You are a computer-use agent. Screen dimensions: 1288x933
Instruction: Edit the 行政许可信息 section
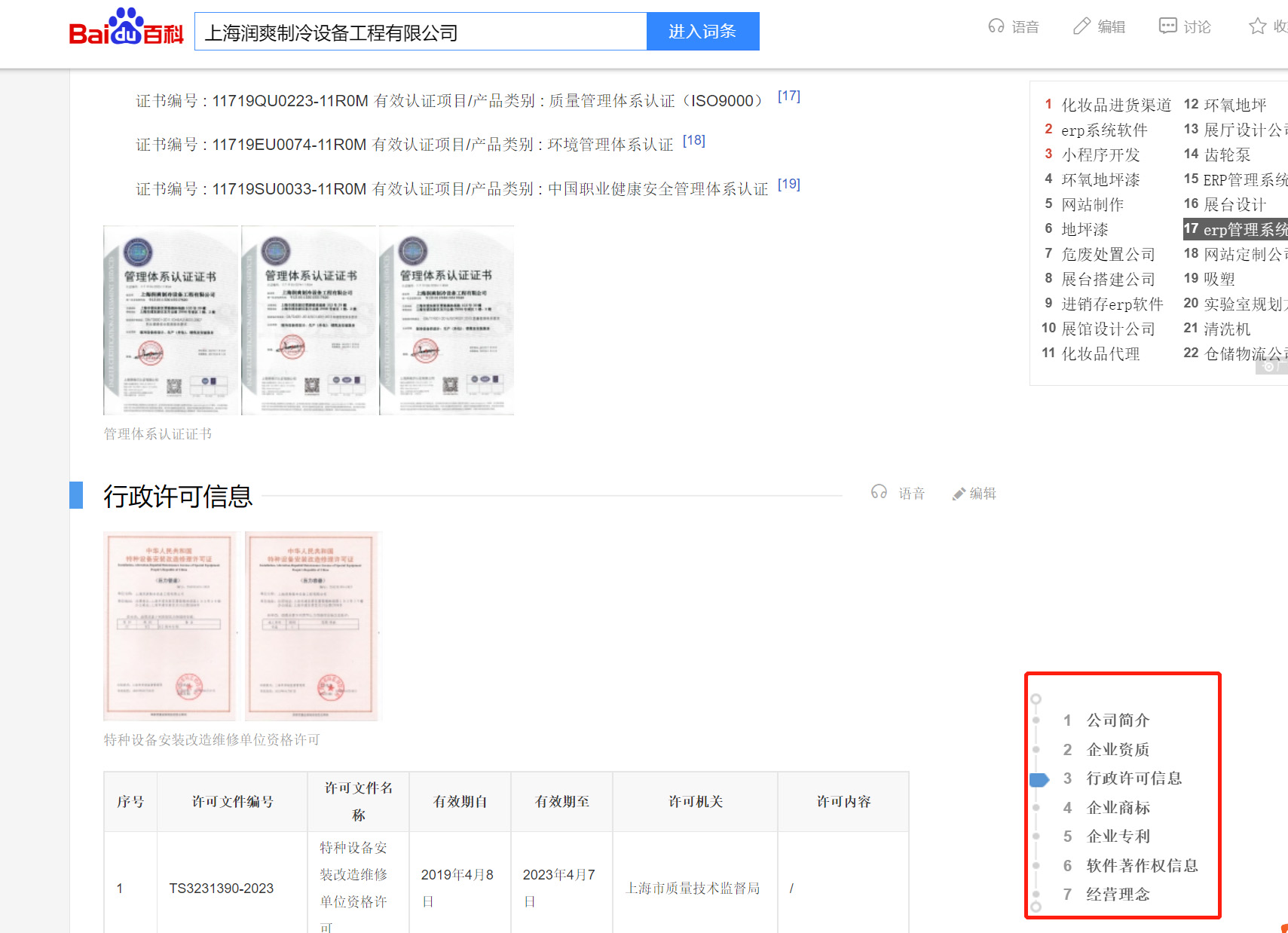[x=974, y=494]
